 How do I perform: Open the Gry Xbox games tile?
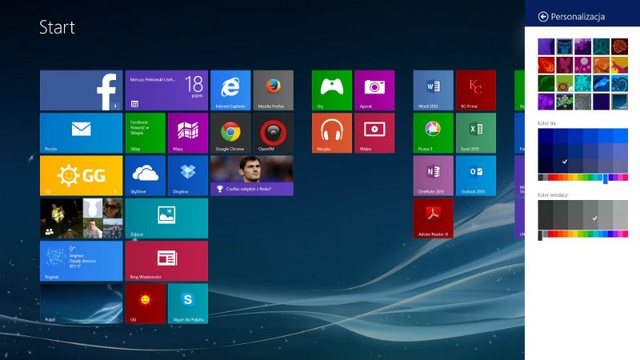point(332,90)
